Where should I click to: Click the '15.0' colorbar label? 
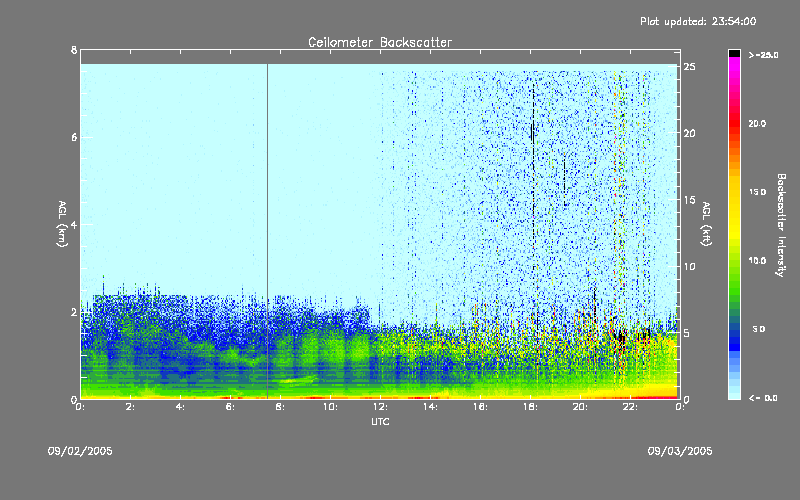tap(757, 192)
